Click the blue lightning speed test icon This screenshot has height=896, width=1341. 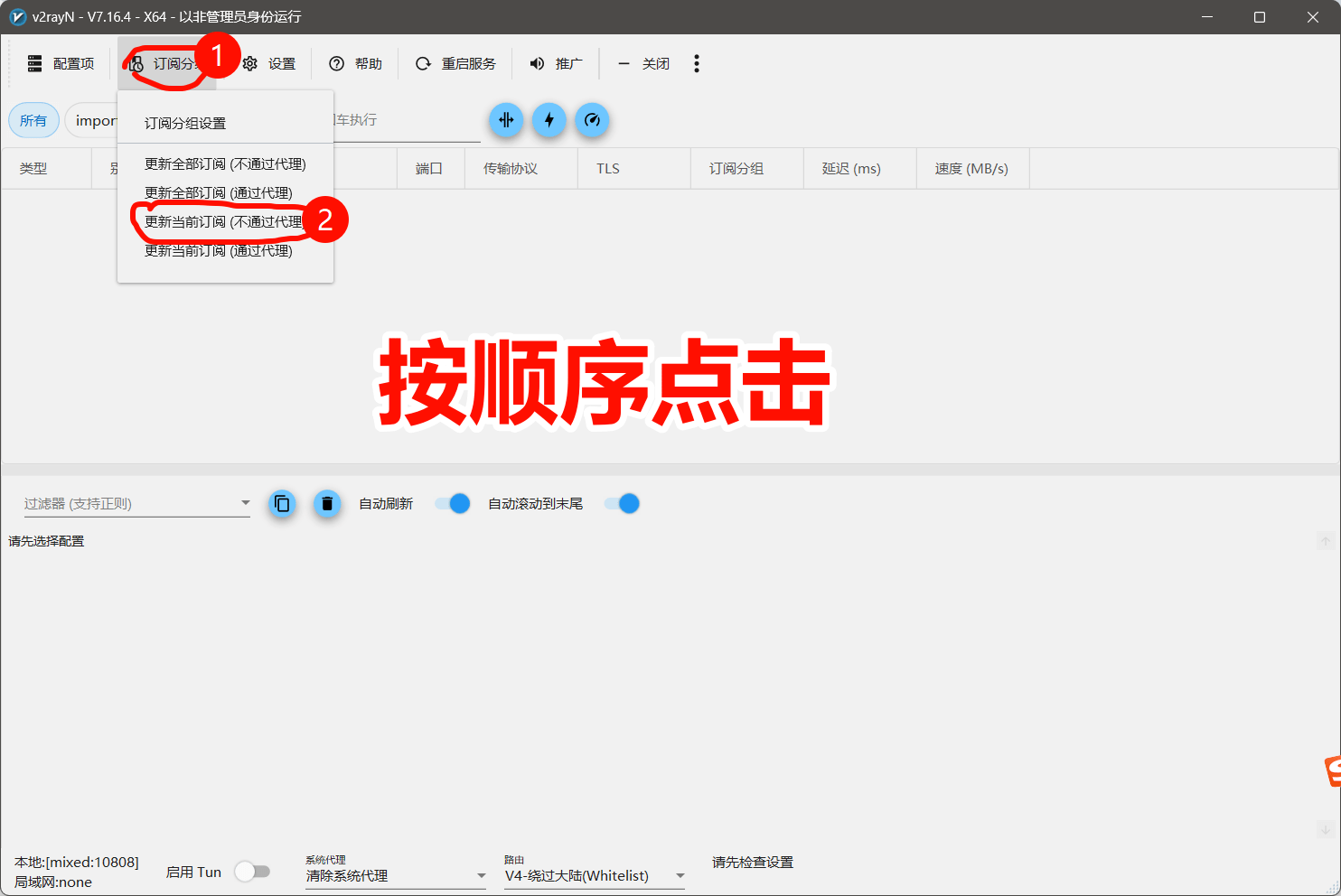(549, 119)
